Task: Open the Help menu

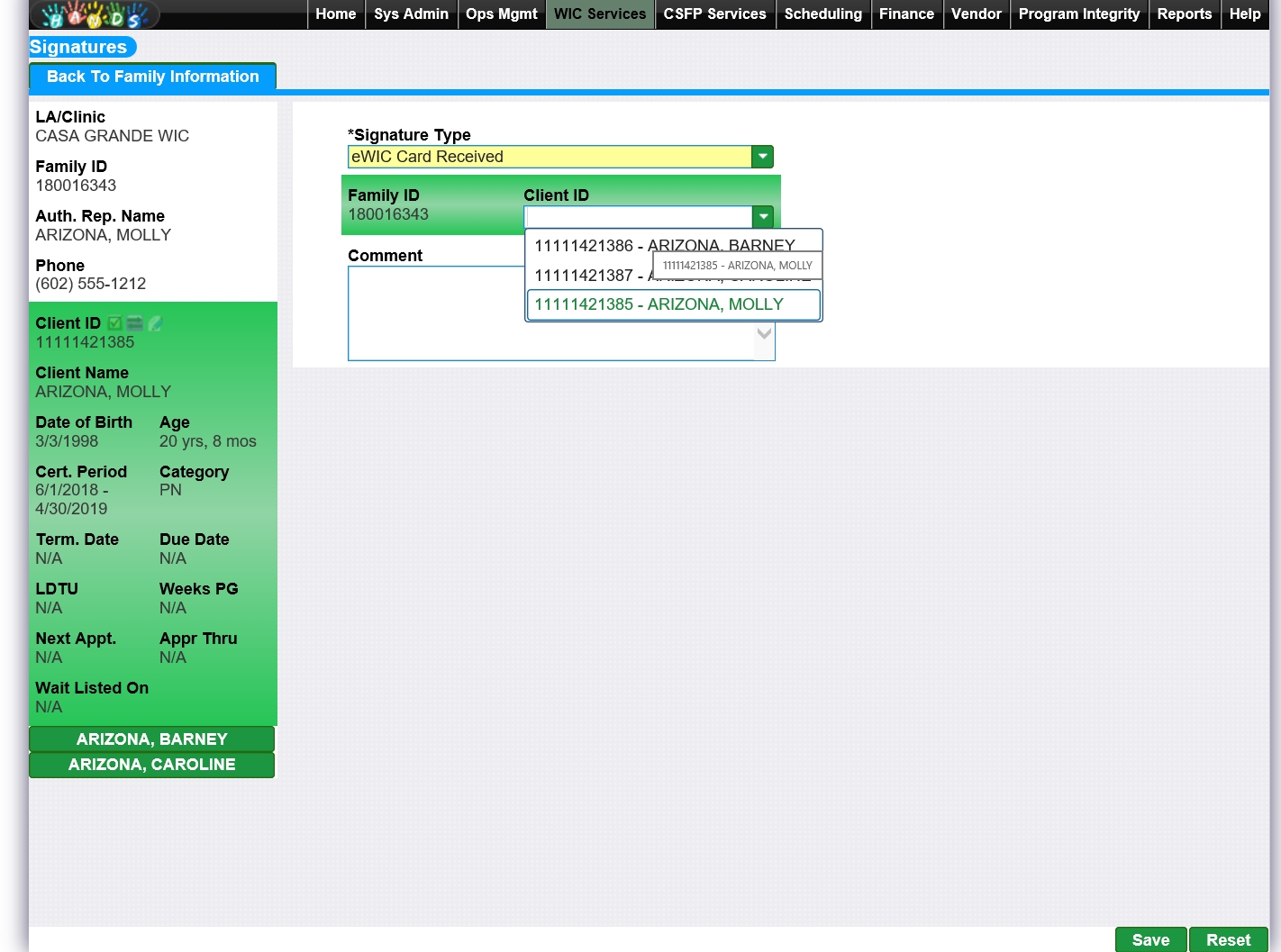Action: coord(1244,14)
